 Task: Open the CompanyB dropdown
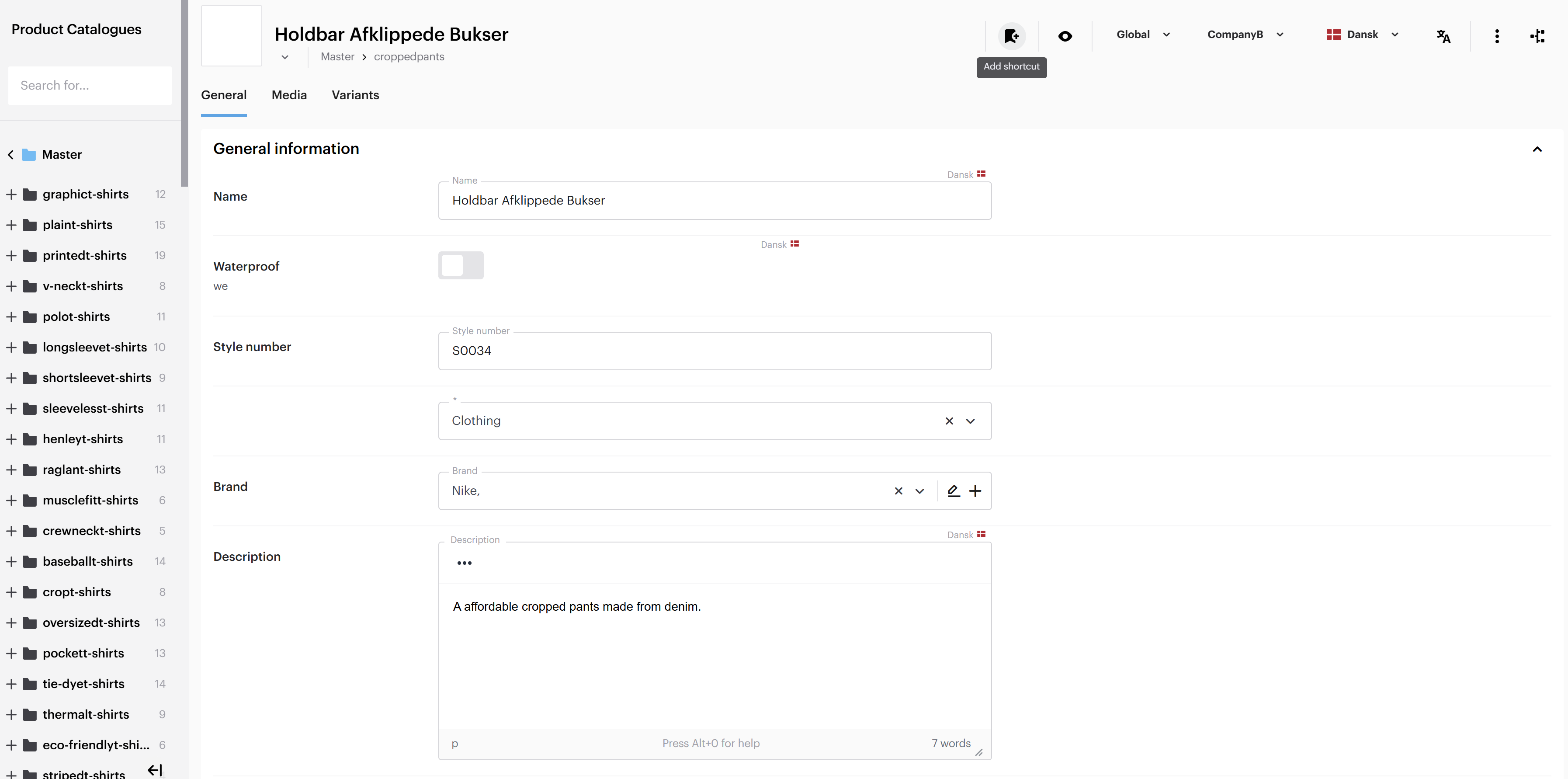click(1245, 35)
